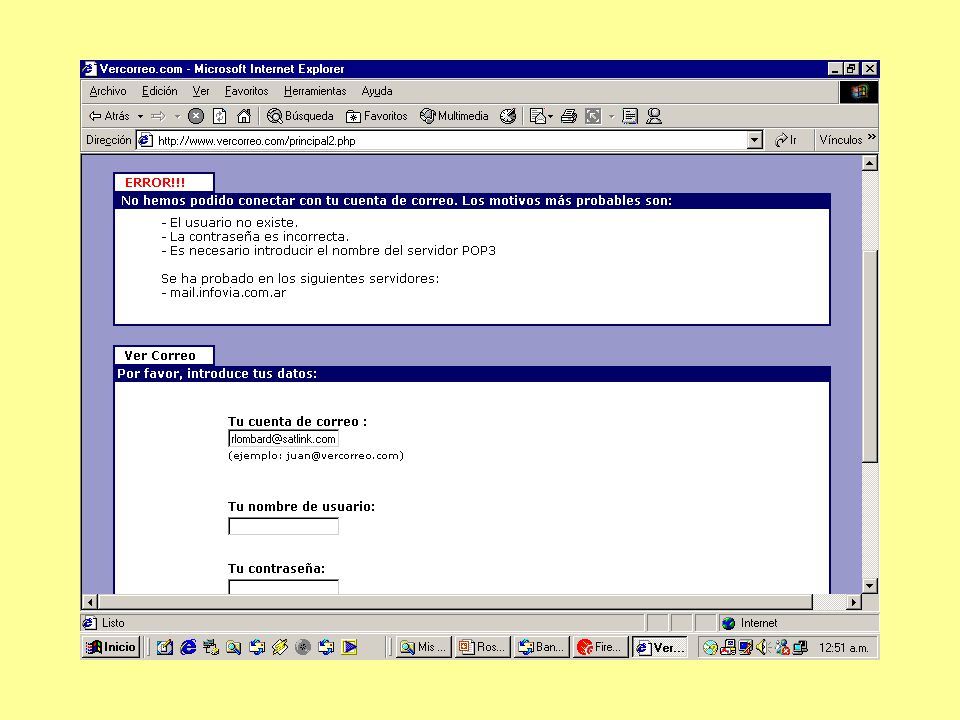960x720 pixels.
Task: Click the blue play-arrow quick launch icon
Action: (x=349, y=647)
